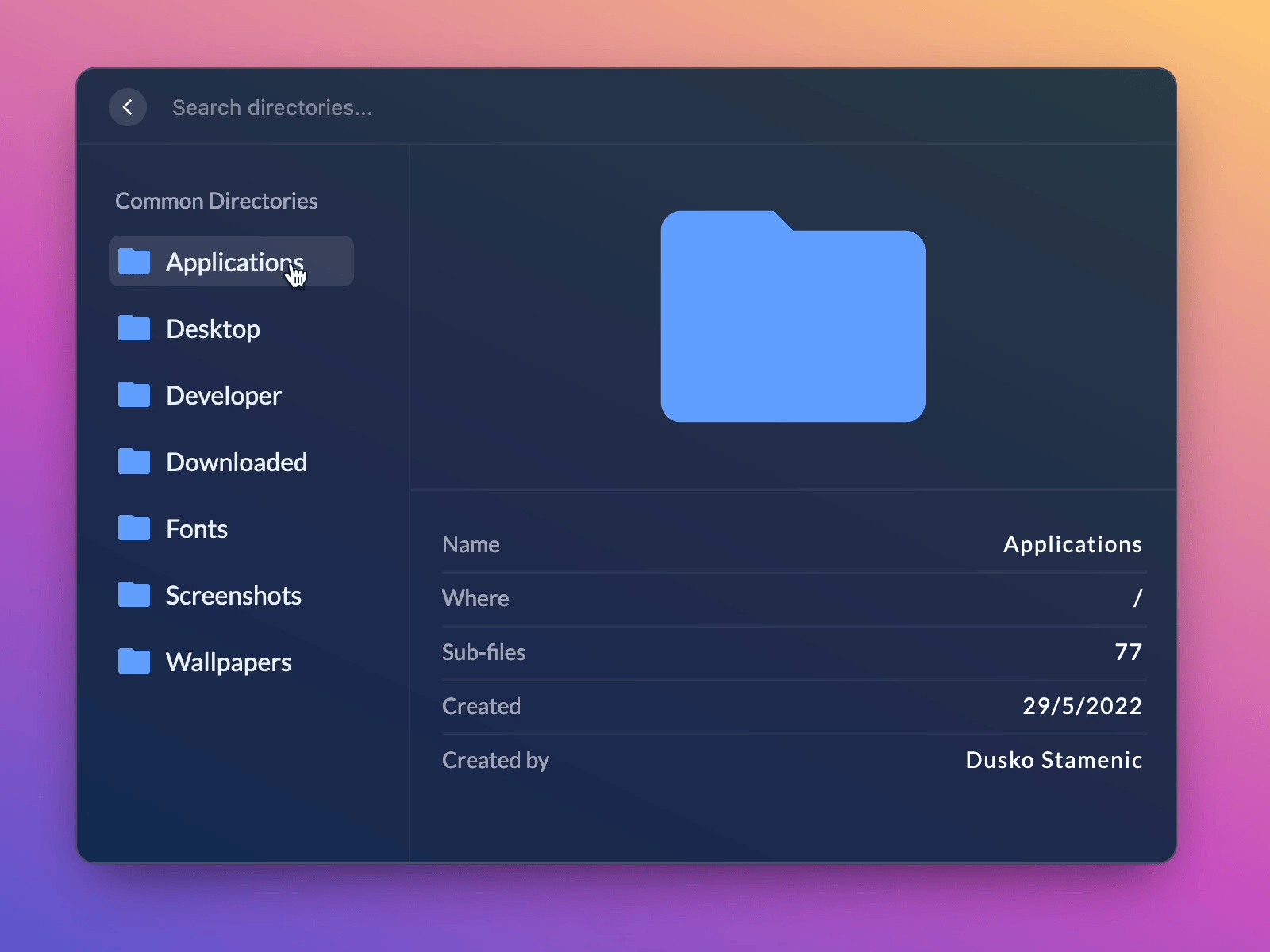The height and width of the screenshot is (952, 1270).
Task: Click the Created date 29/5/2022
Action: tap(1083, 706)
